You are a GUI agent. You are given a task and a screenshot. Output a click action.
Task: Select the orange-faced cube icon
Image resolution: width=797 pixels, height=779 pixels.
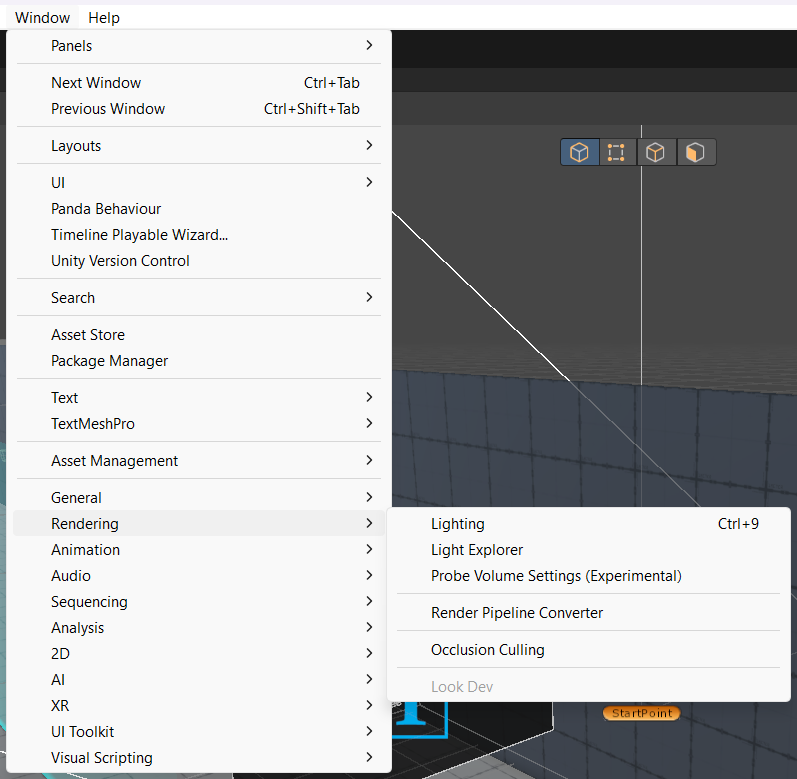(x=695, y=152)
